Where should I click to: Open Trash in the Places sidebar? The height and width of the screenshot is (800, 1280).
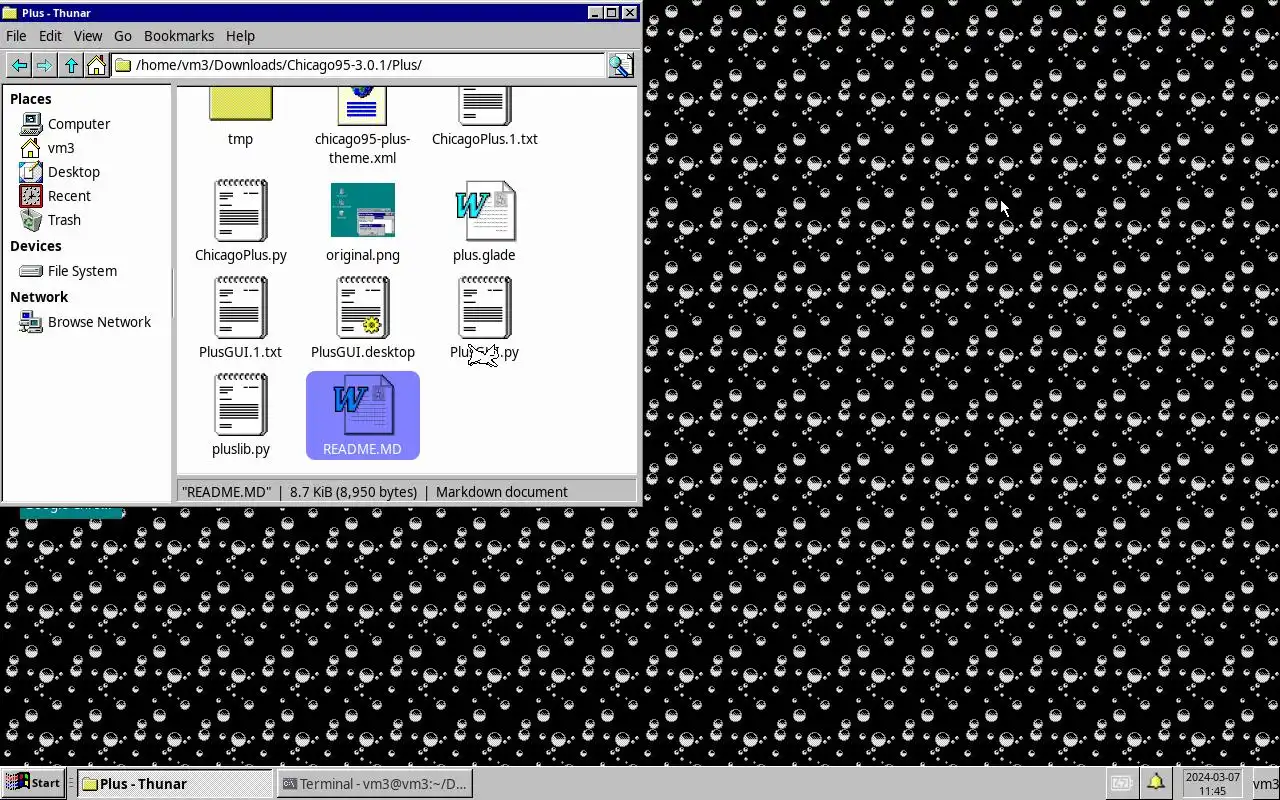(64, 220)
